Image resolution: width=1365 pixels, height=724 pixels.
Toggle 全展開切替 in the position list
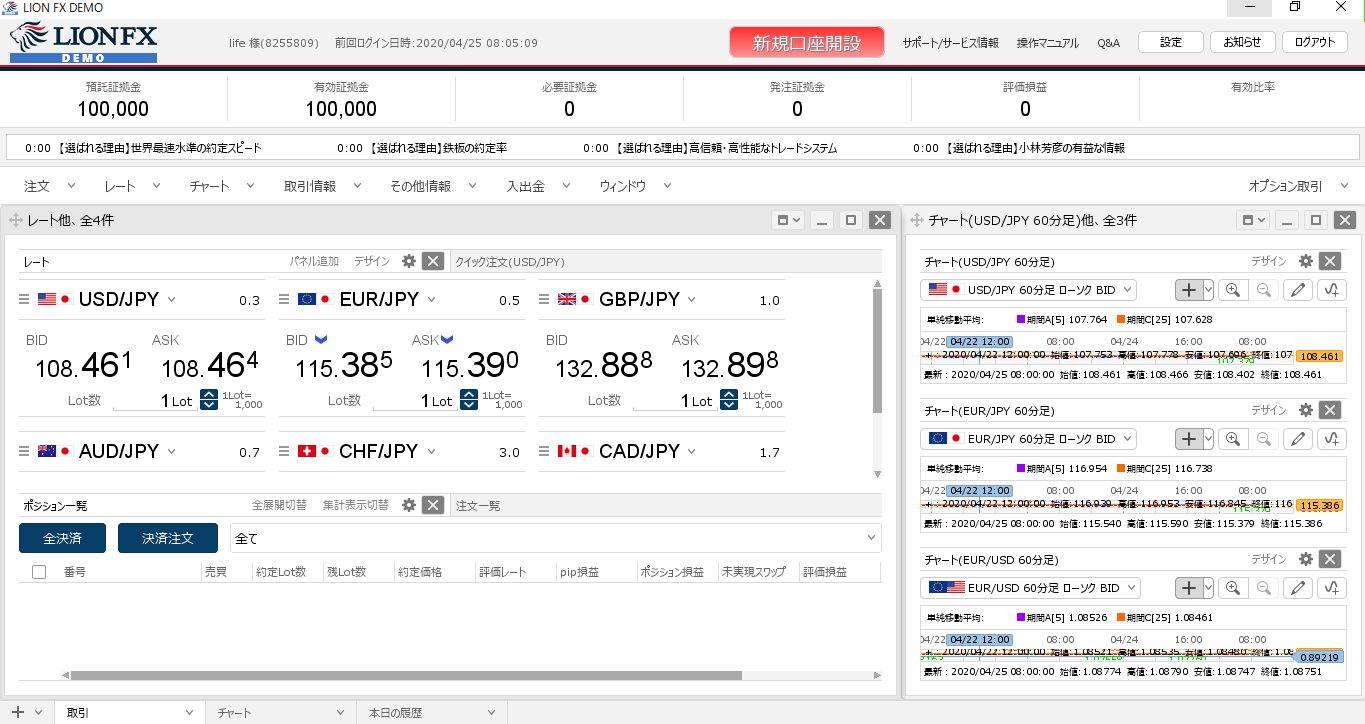279,505
